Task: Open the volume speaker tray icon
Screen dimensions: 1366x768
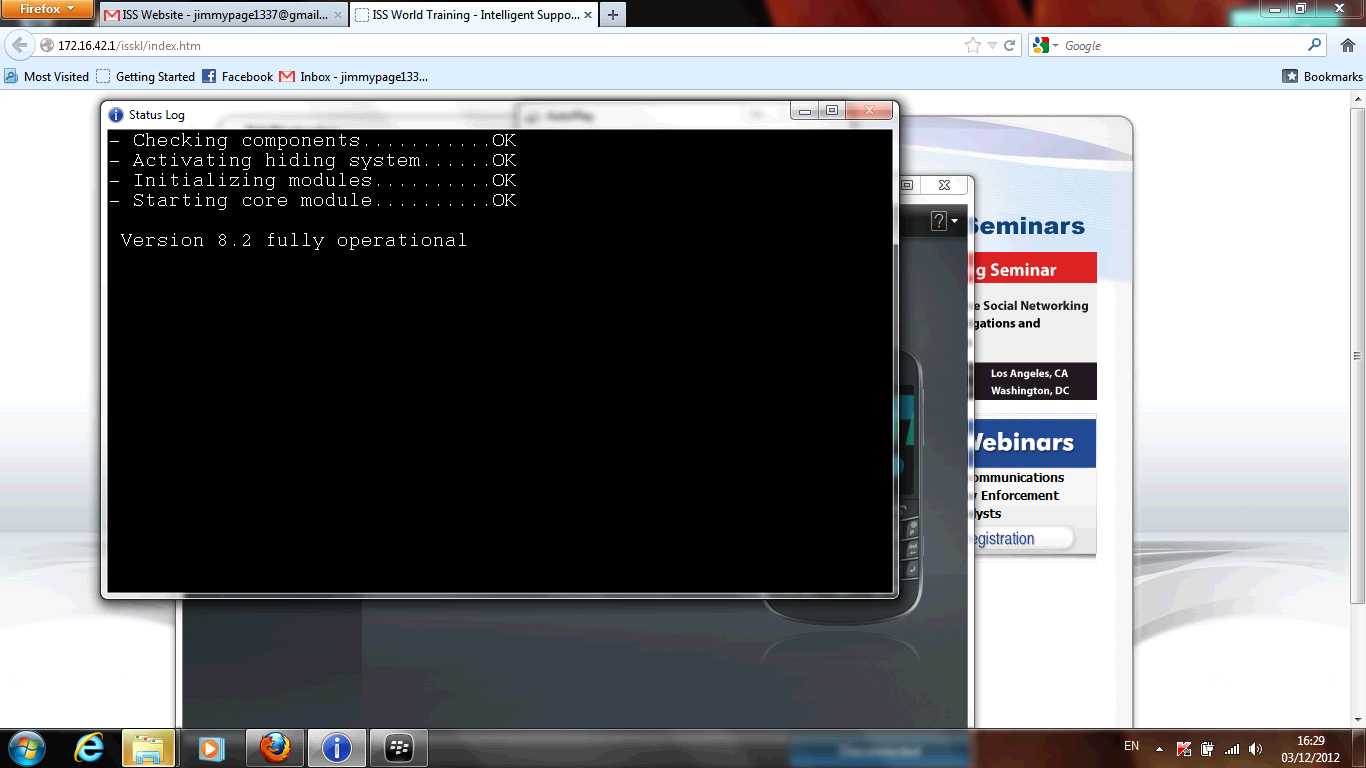Action: coord(1256,748)
